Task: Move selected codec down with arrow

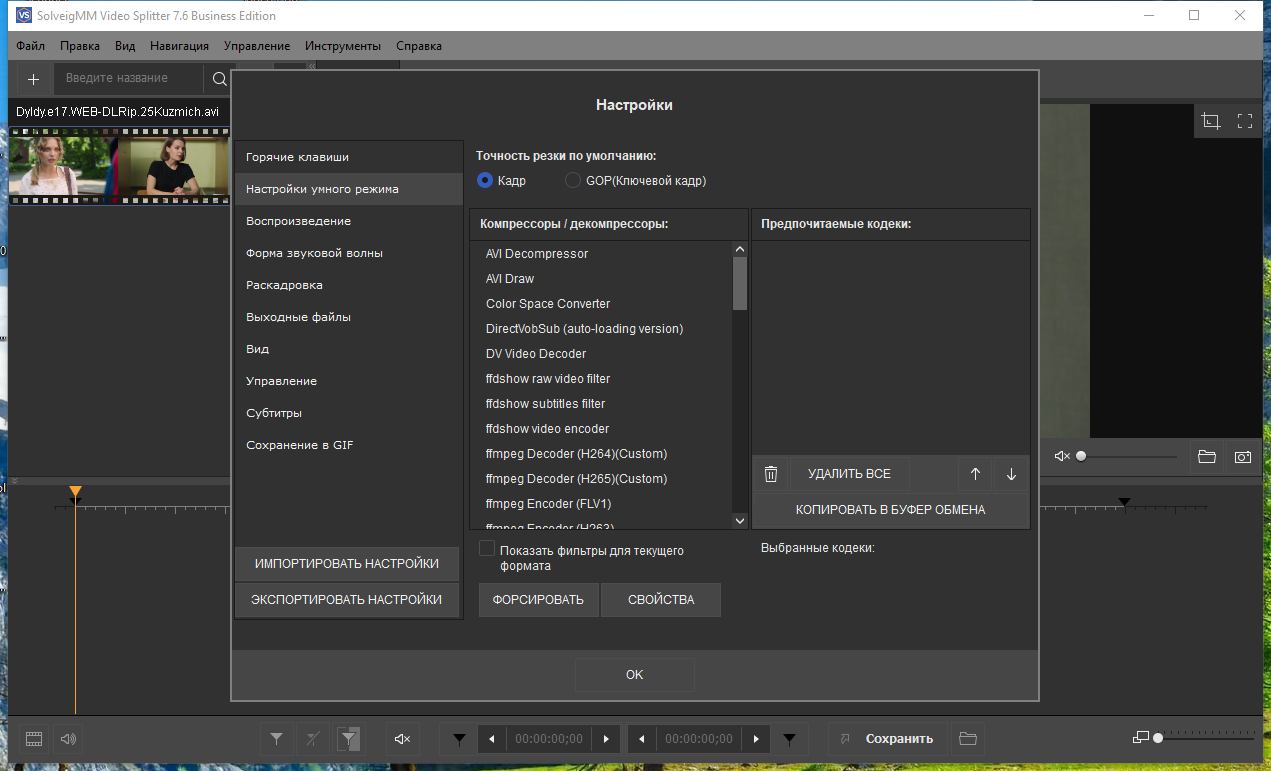Action: tap(1011, 474)
